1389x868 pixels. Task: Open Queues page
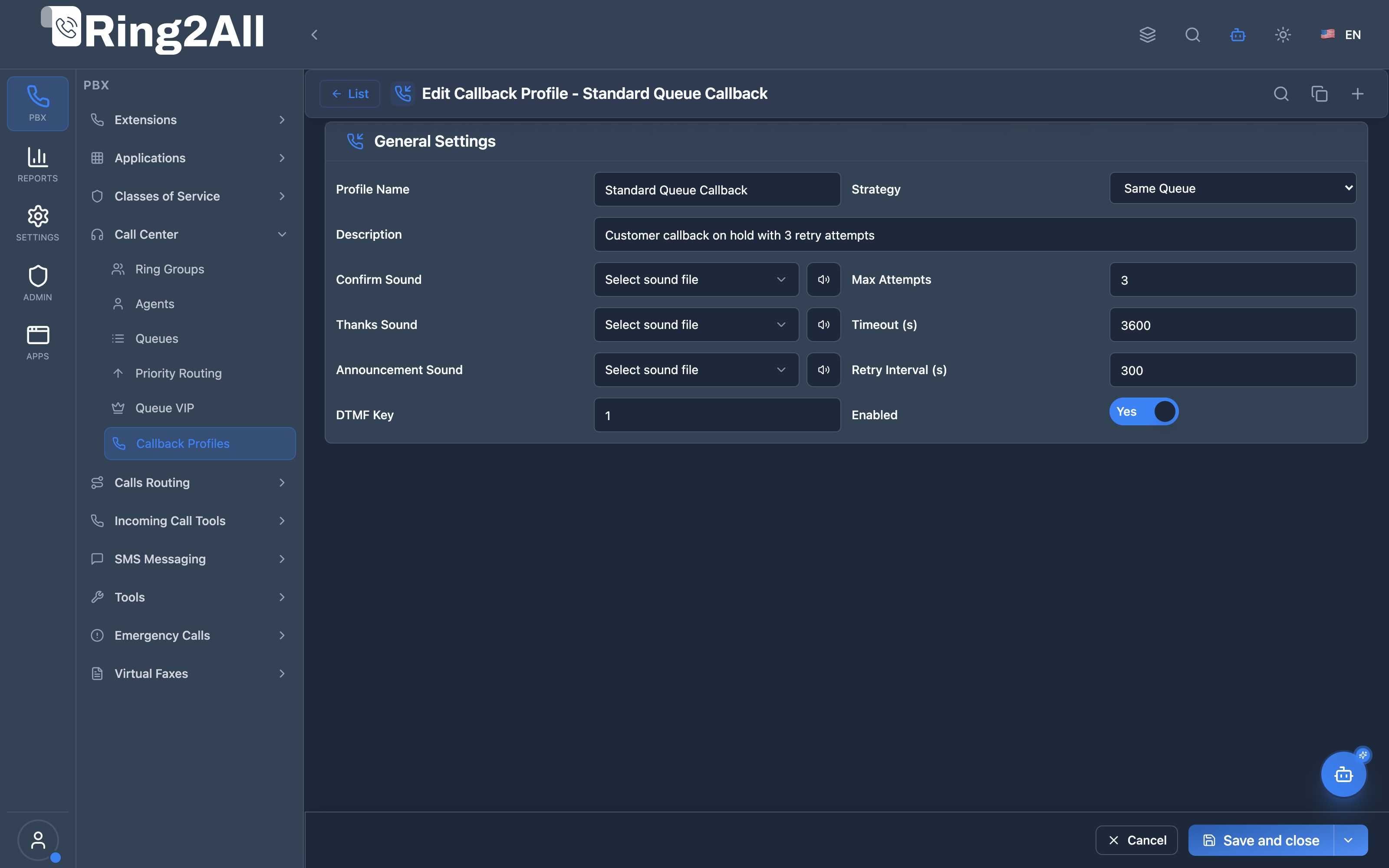click(200, 339)
